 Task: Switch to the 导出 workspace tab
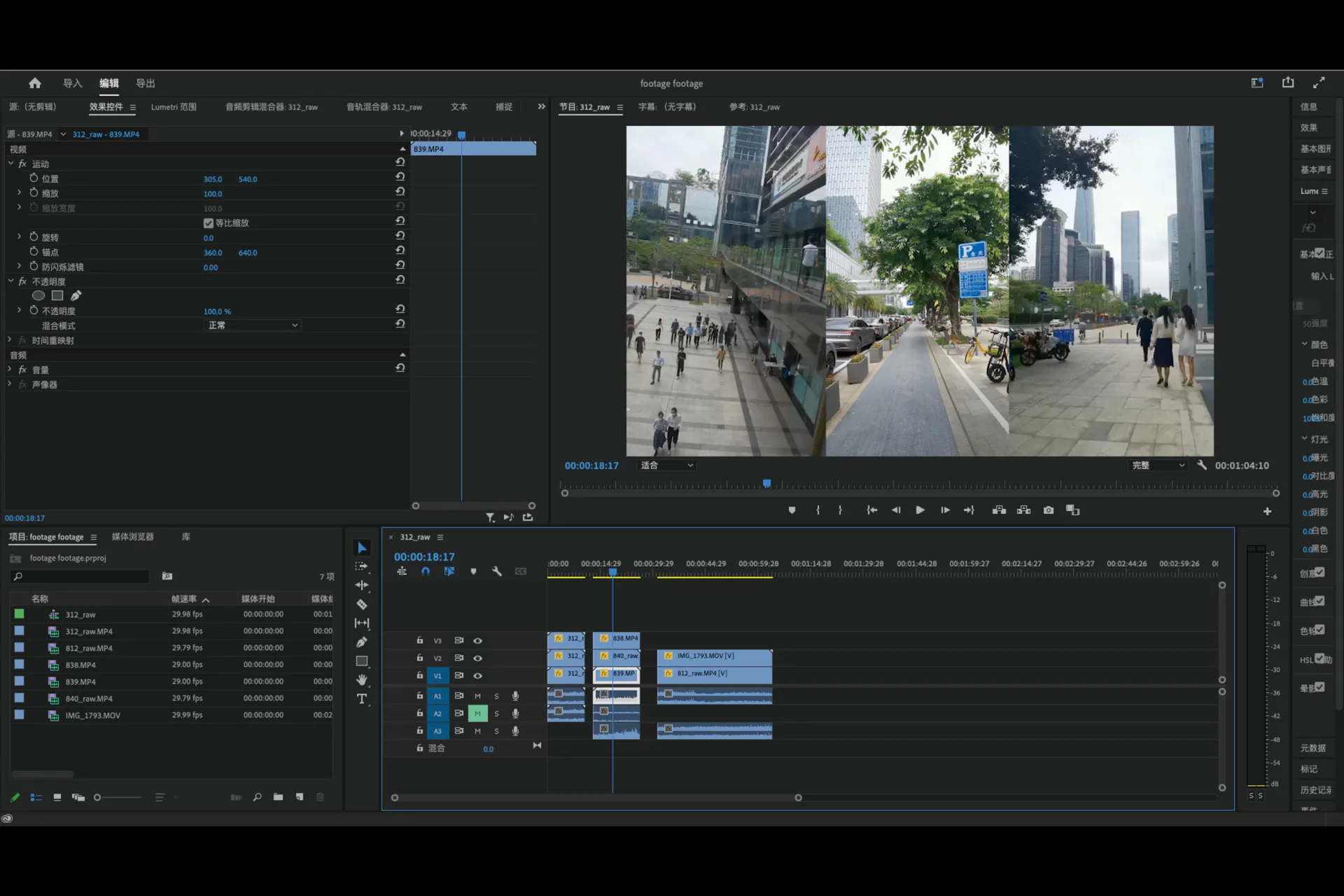145,83
